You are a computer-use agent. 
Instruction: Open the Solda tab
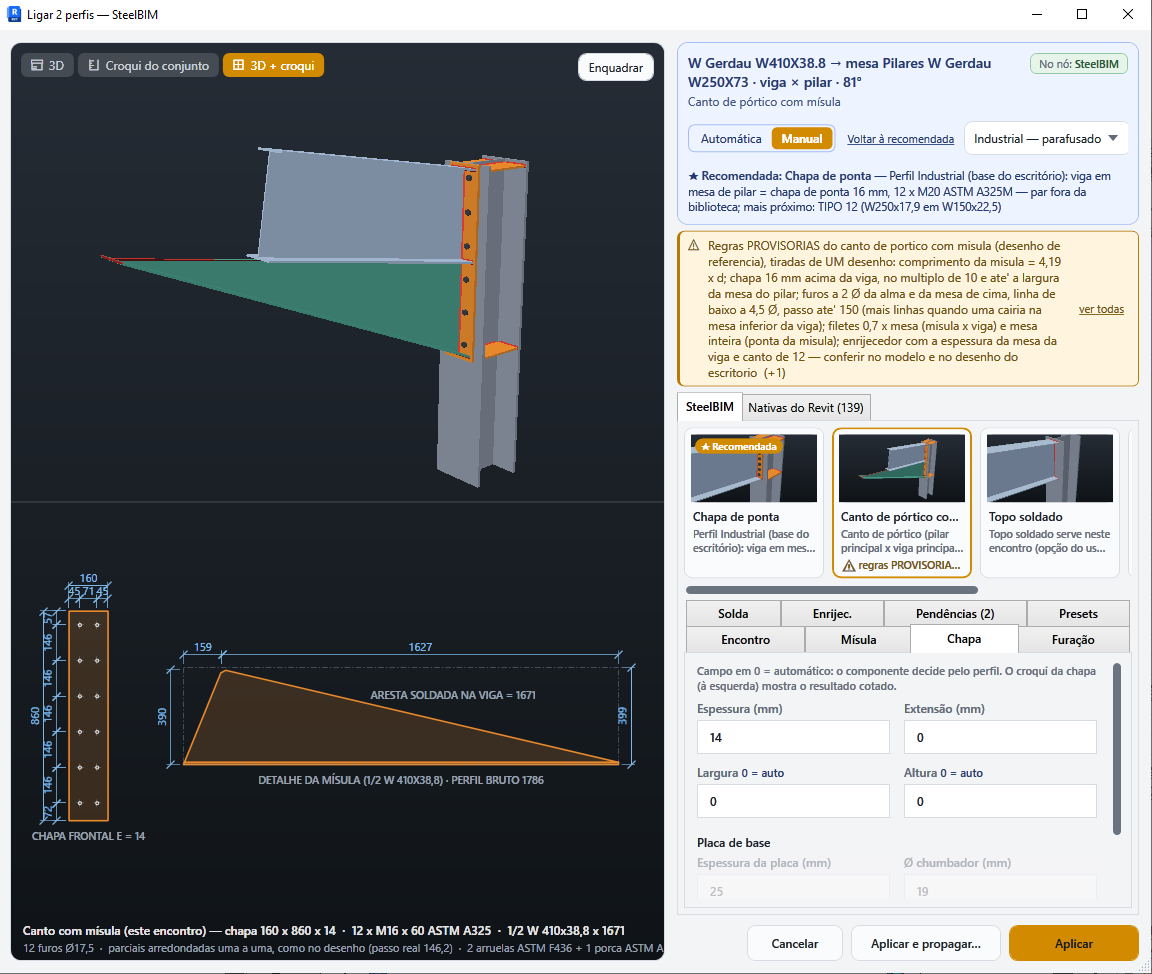pyautogui.click(x=732, y=613)
